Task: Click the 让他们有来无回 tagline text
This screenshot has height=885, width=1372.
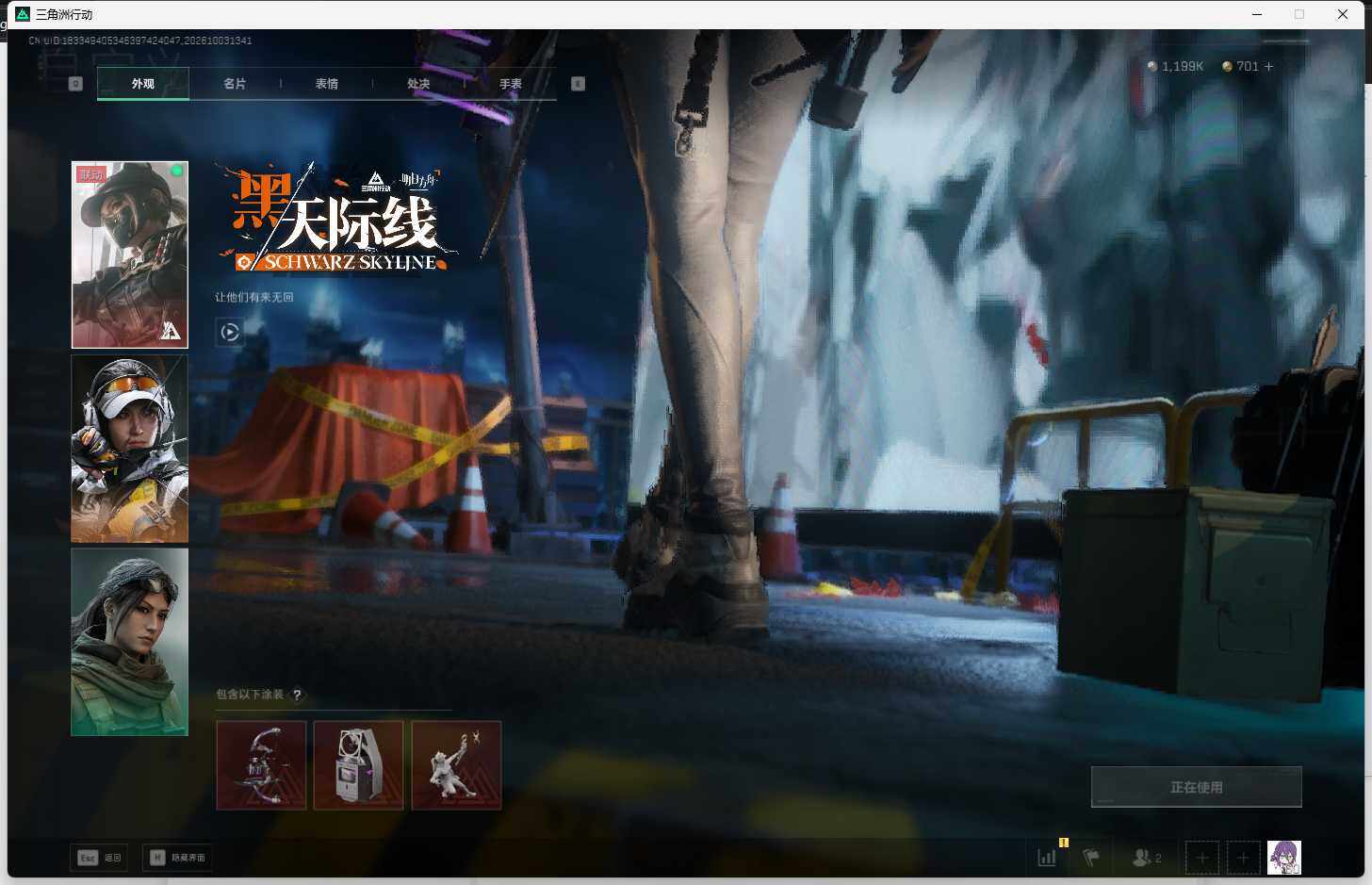Action: tap(254, 297)
